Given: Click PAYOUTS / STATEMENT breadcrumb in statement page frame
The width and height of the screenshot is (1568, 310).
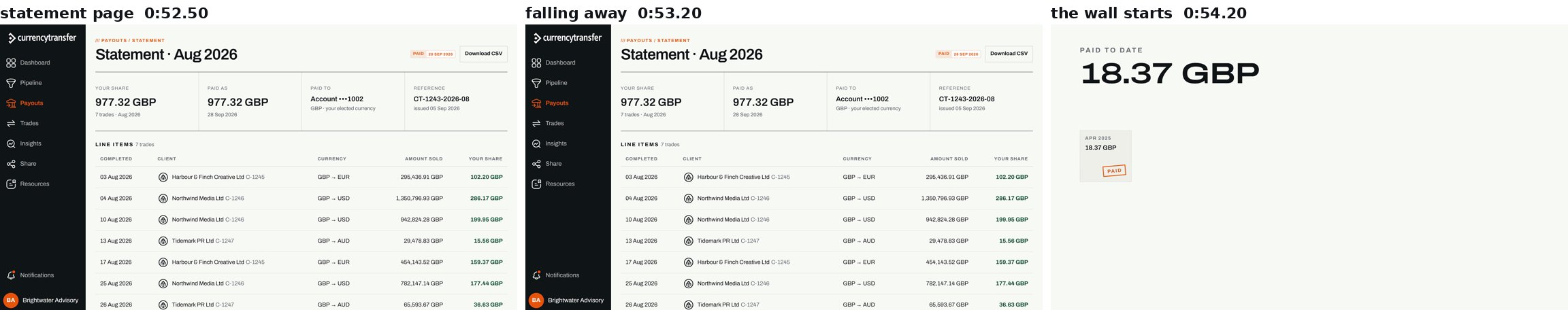Looking at the screenshot, I should (x=130, y=41).
